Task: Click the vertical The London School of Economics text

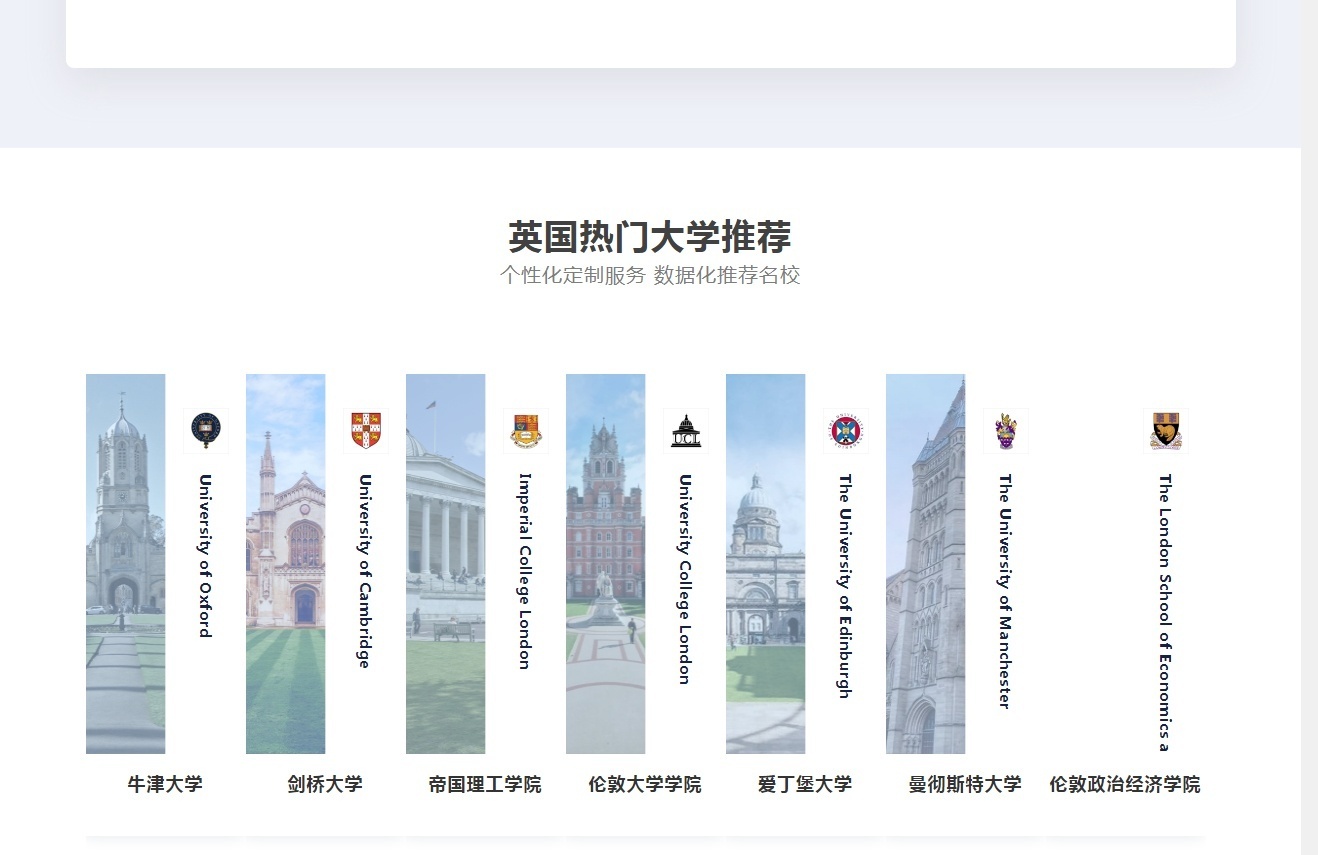Action: pos(1165,612)
